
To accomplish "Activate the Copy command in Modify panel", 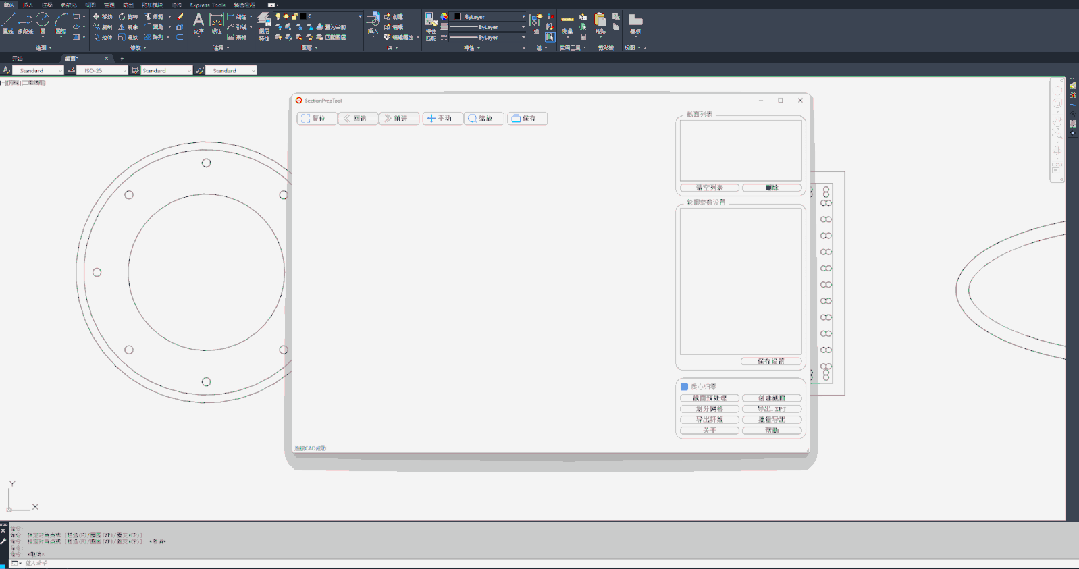I will [103, 27].
